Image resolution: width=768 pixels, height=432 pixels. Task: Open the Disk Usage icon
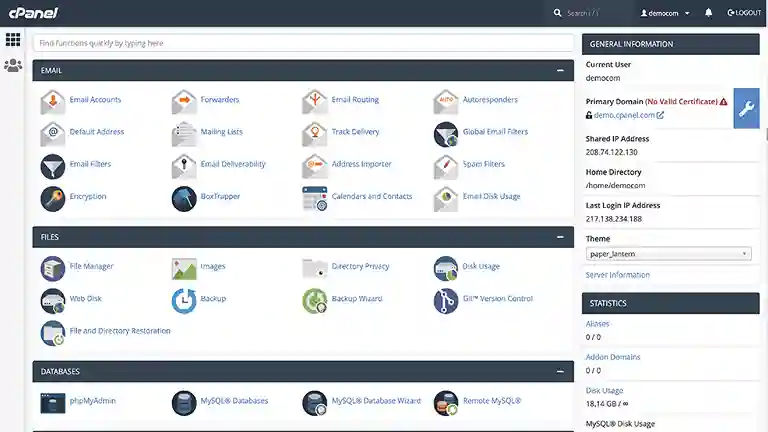(446, 268)
